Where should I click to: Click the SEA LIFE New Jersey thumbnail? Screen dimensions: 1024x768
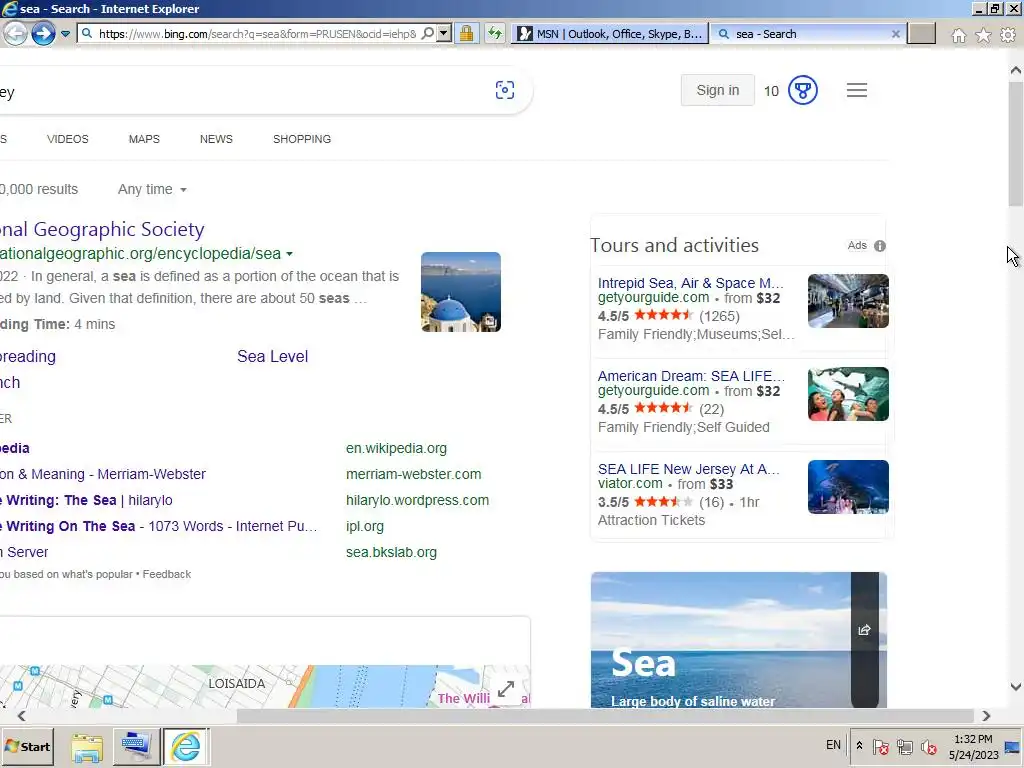point(848,487)
